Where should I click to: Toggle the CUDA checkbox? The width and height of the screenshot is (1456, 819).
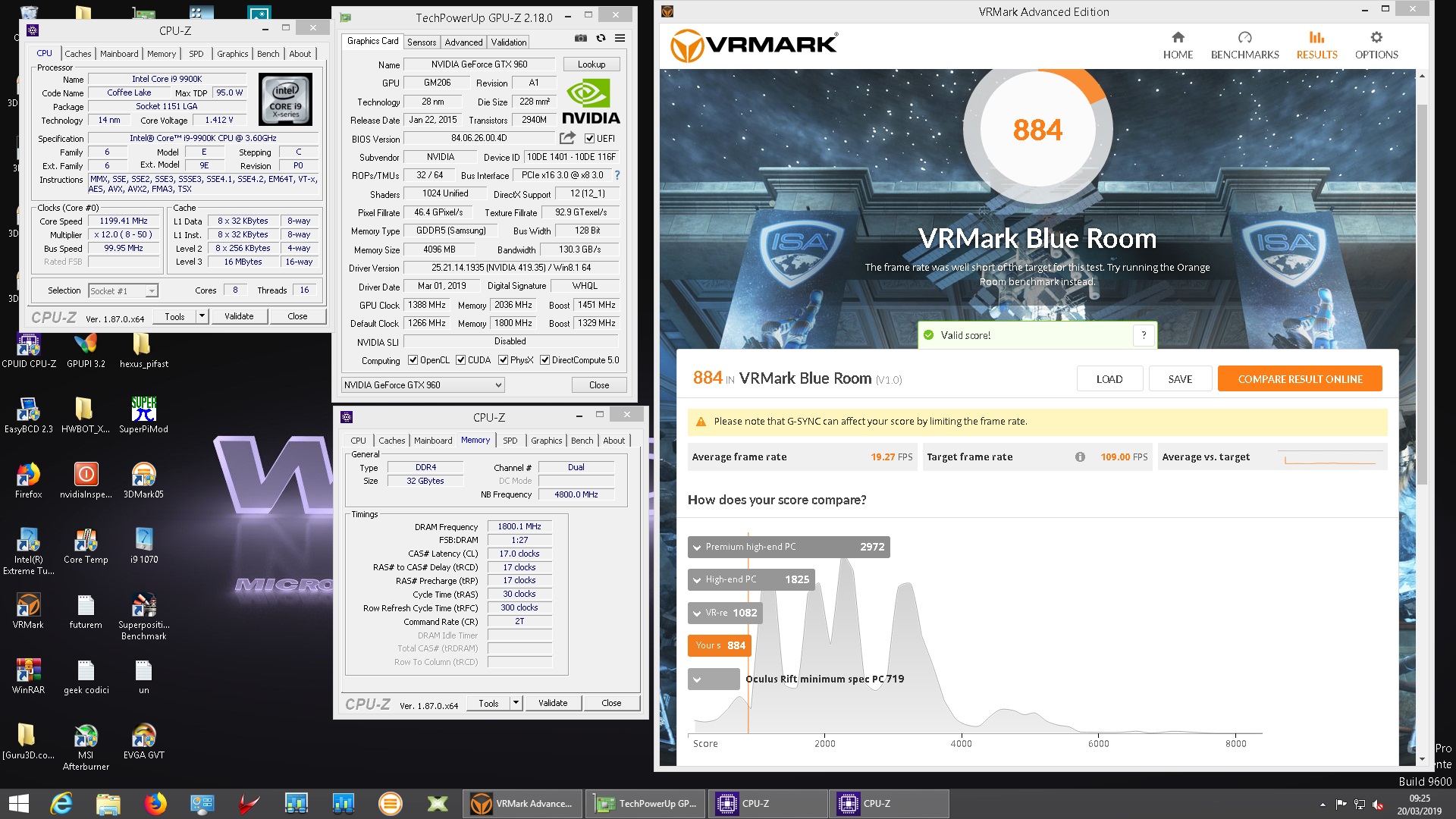[460, 360]
